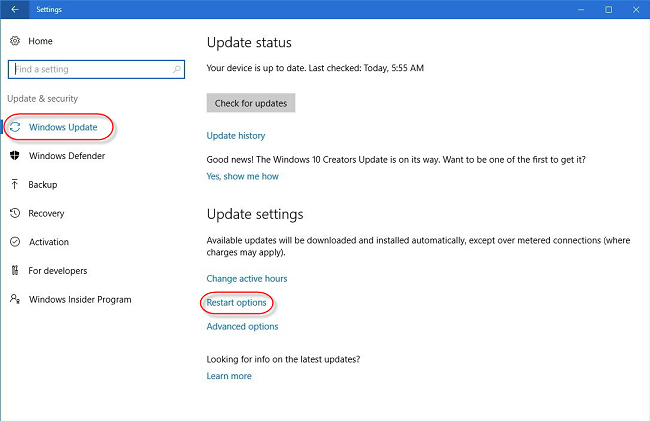Select Windows Update in sidebar
The width and height of the screenshot is (650, 421).
(63, 127)
